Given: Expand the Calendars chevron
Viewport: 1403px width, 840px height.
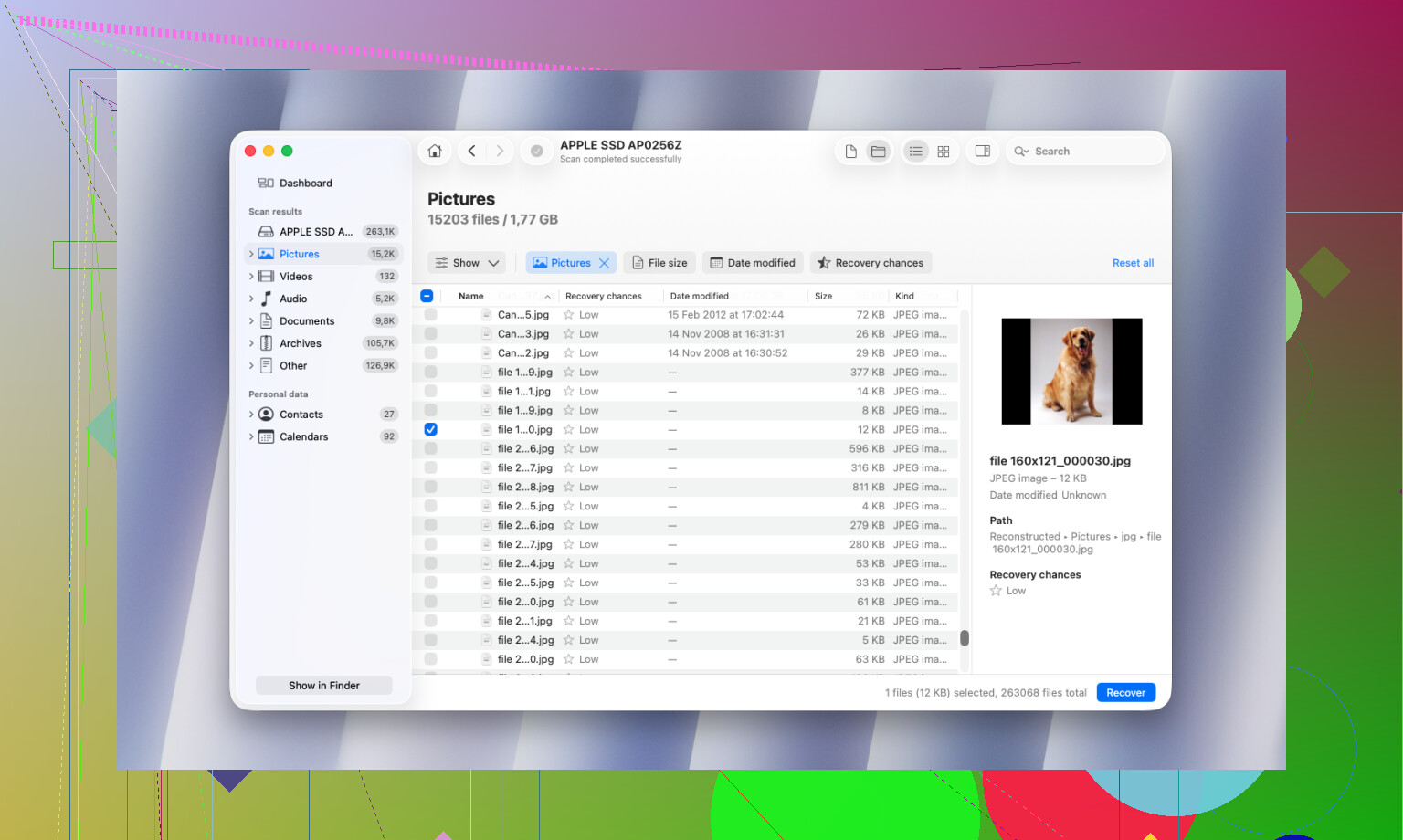Looking at the screenshot, I should click(251, 436).
